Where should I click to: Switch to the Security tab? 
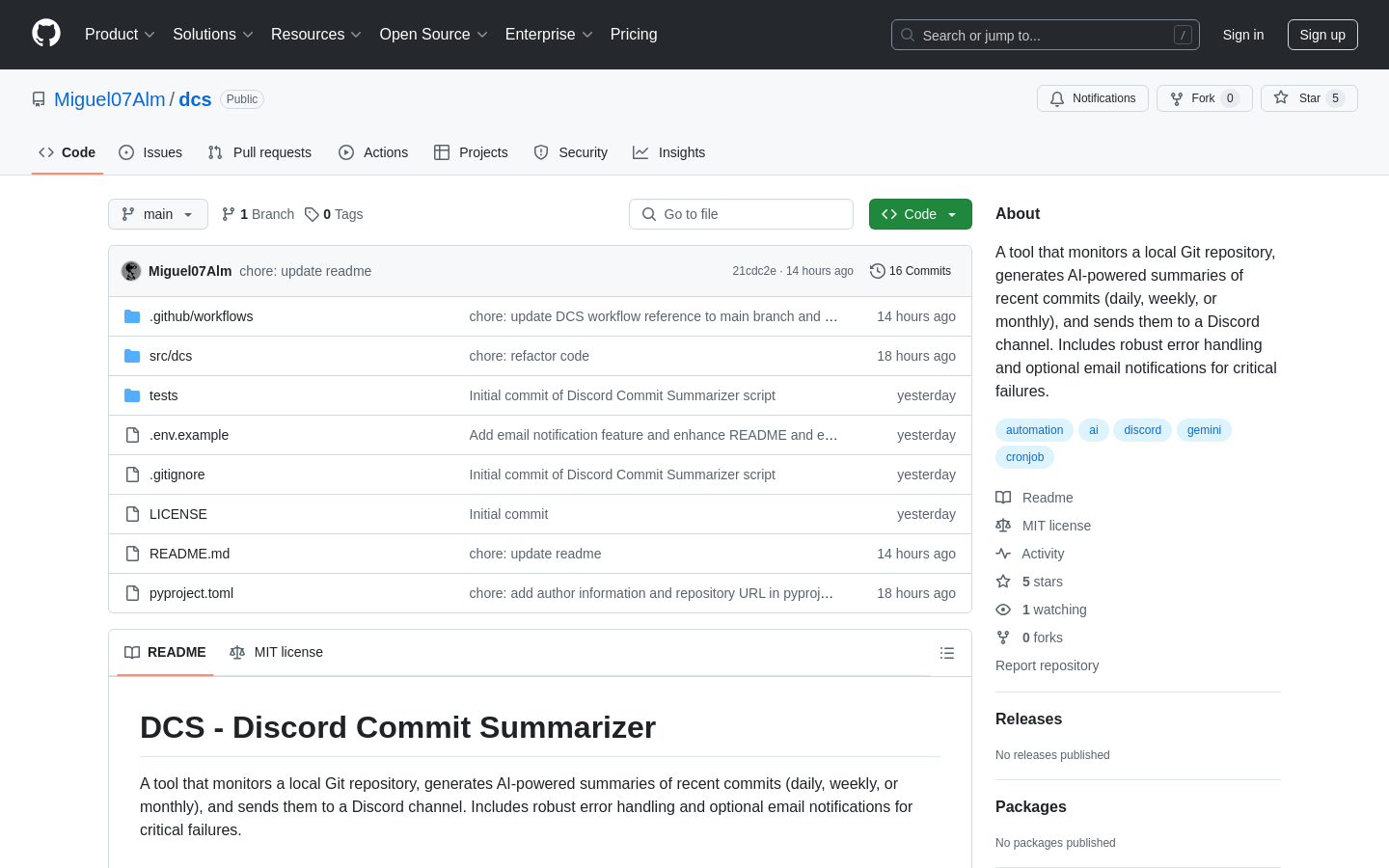571,152
